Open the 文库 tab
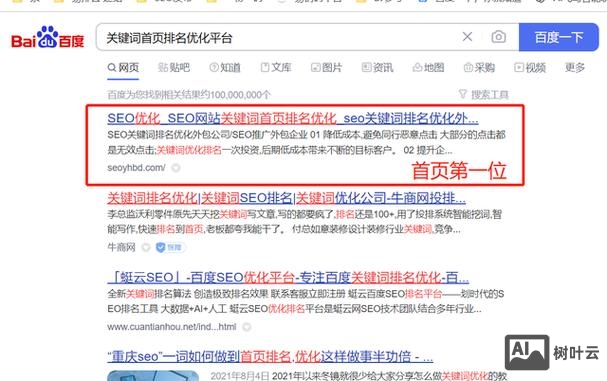 [x=276, y=68]
